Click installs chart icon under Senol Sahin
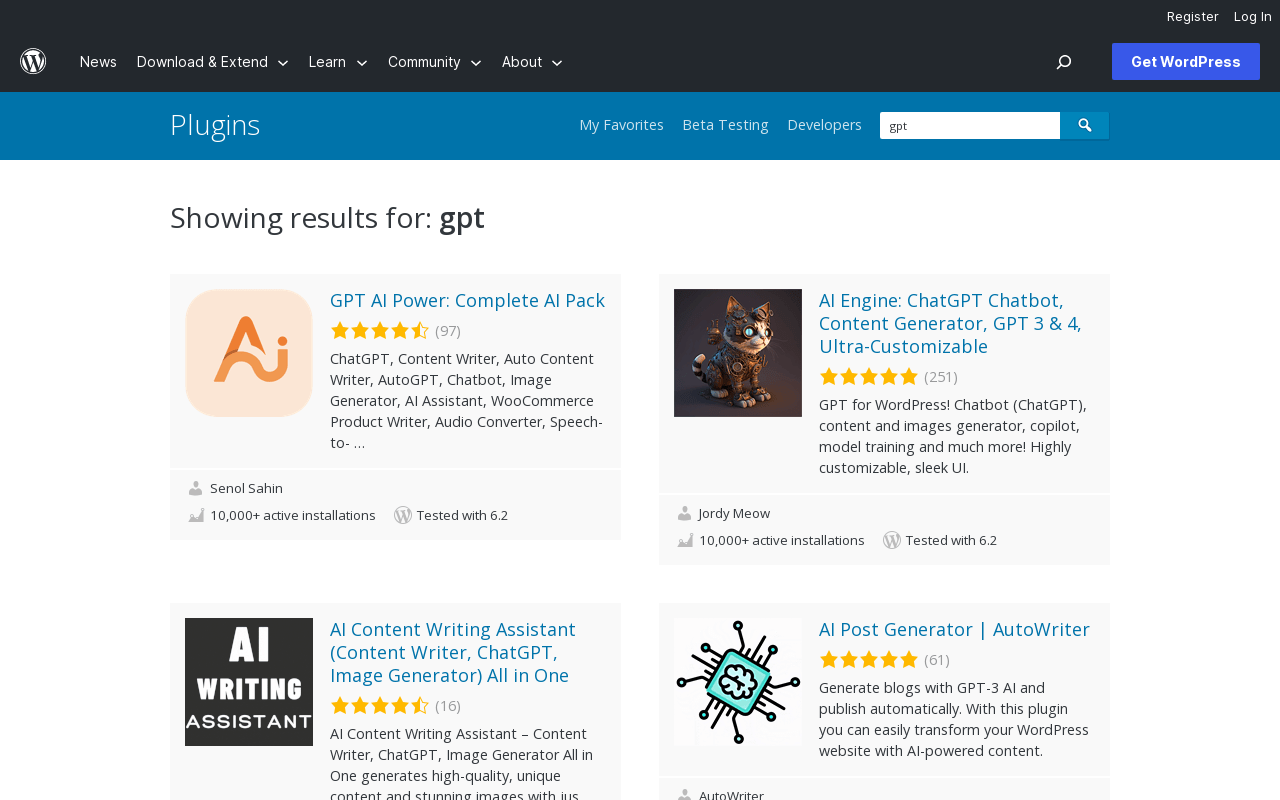 (x=196, y=516)
